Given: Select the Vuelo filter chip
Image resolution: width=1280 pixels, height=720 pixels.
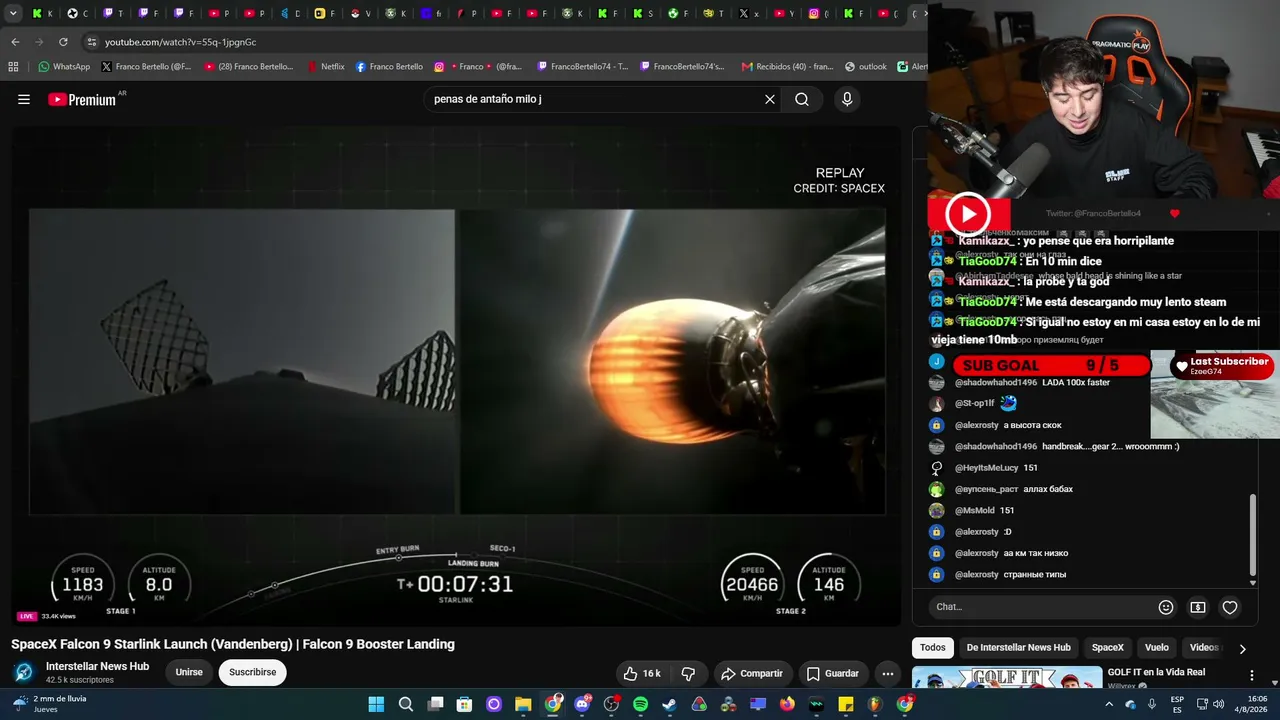Looking at the screenshot, I should [1157, 647].
